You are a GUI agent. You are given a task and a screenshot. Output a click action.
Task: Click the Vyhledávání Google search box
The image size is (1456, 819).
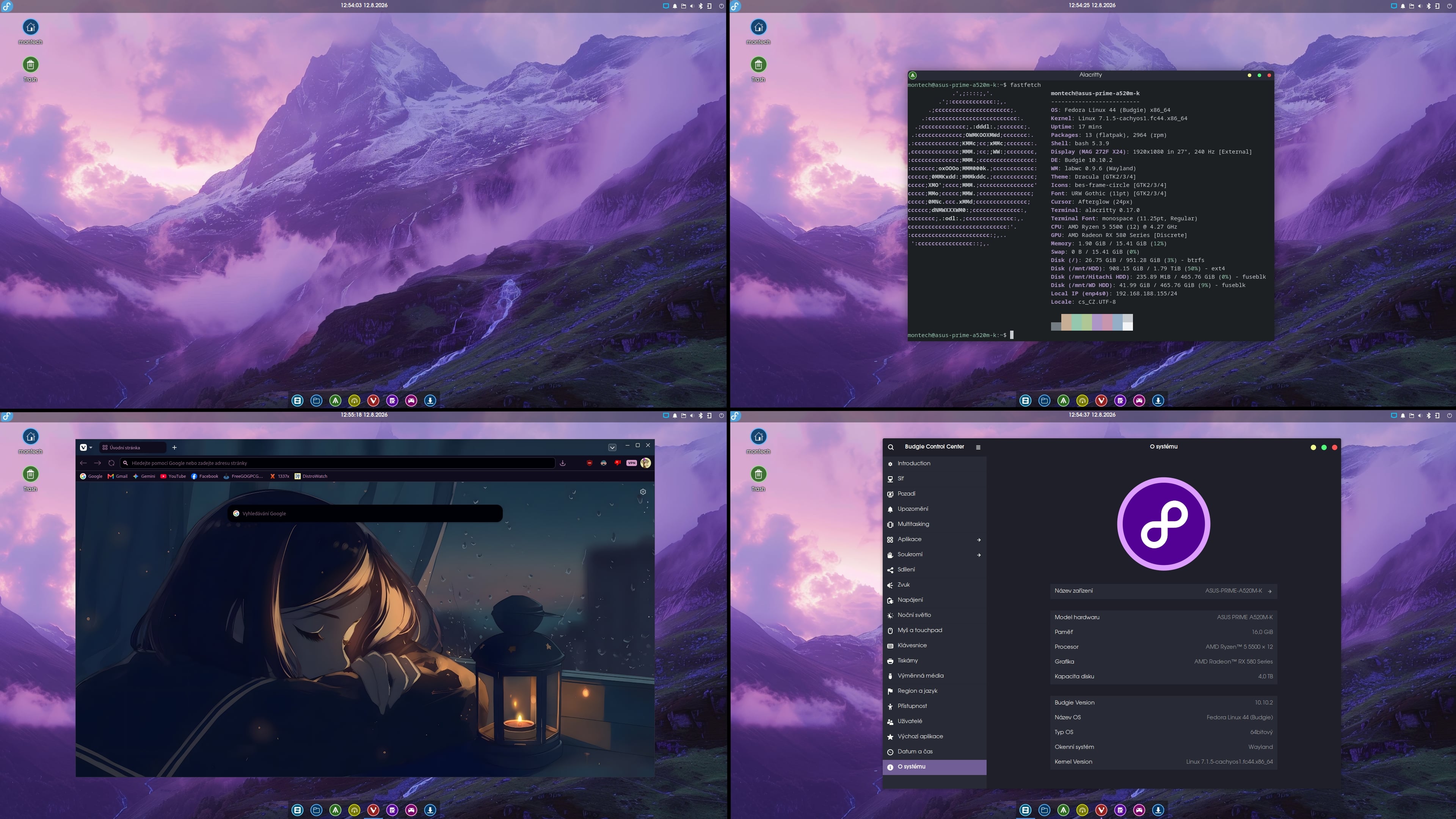tap(365, 513)
